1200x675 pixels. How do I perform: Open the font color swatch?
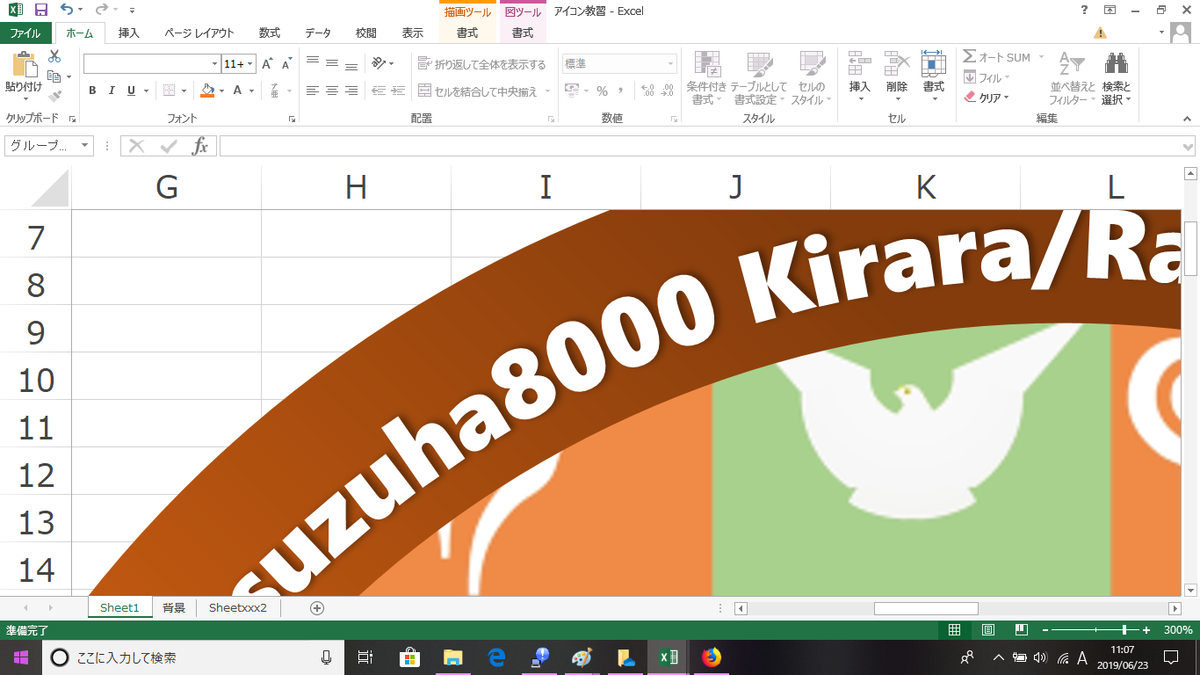(237, 91)
